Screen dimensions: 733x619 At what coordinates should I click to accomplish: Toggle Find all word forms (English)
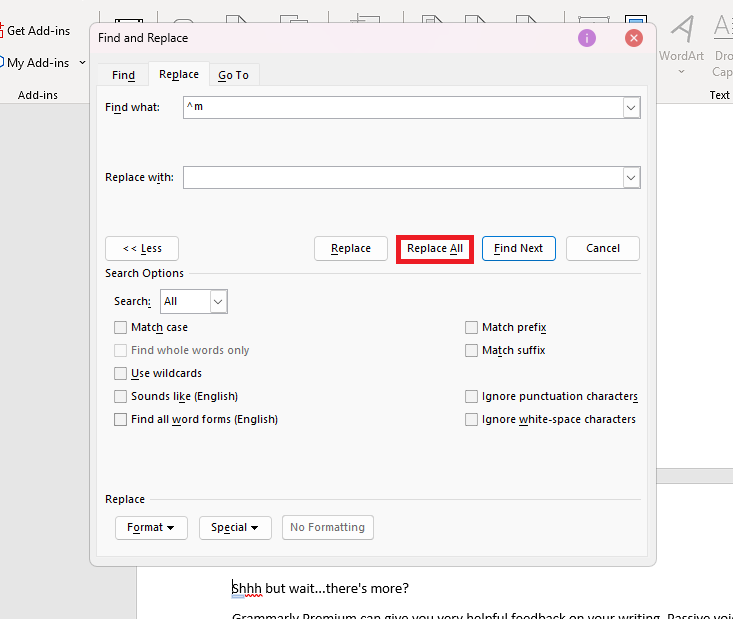click(121, 419)
